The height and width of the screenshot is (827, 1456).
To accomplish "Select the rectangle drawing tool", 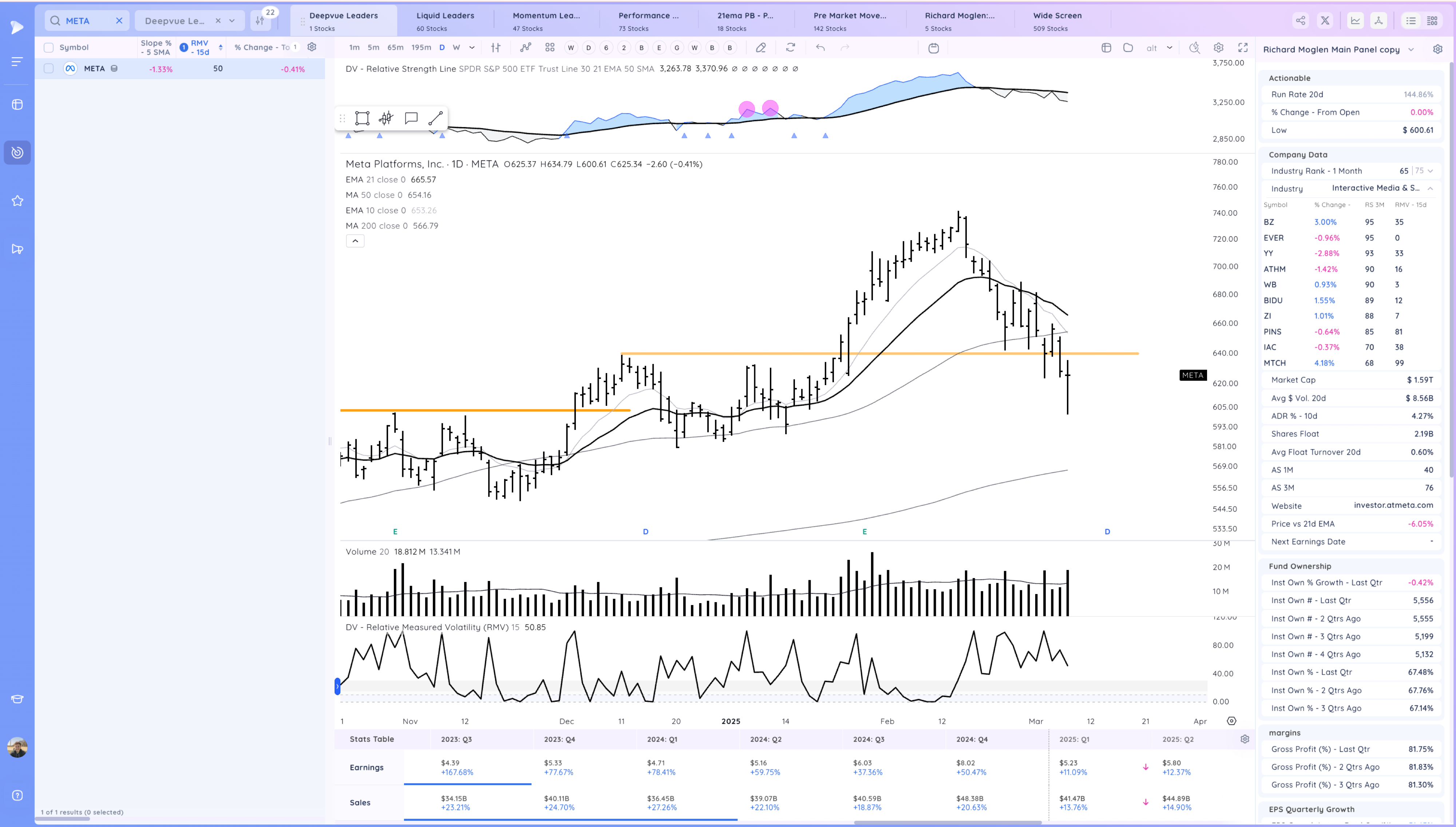I will [362, 118].
